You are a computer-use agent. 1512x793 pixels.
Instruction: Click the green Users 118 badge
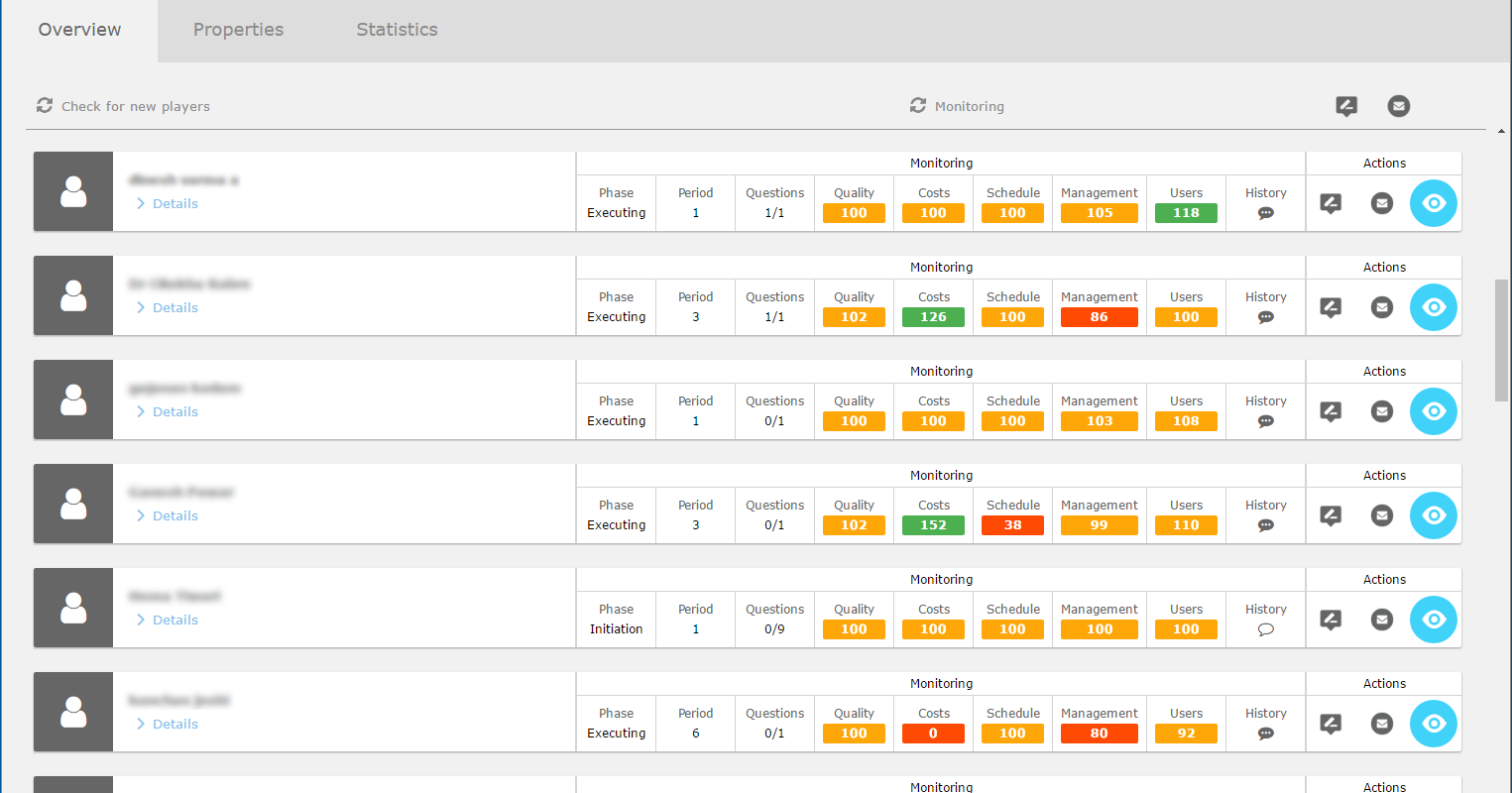pos(1186,213)
